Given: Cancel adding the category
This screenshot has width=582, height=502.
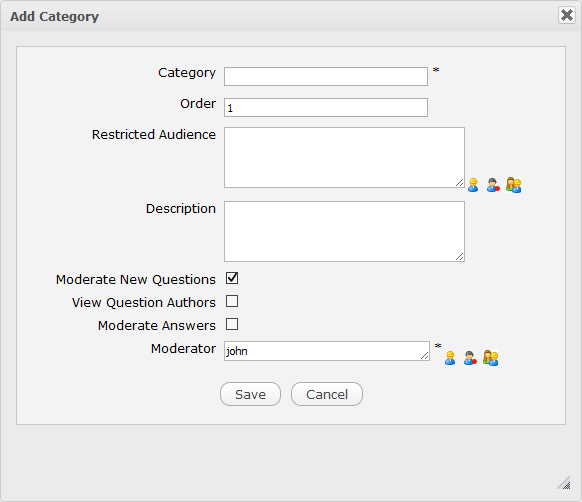Looking at the screenshot, I should (x=327, y=394).
